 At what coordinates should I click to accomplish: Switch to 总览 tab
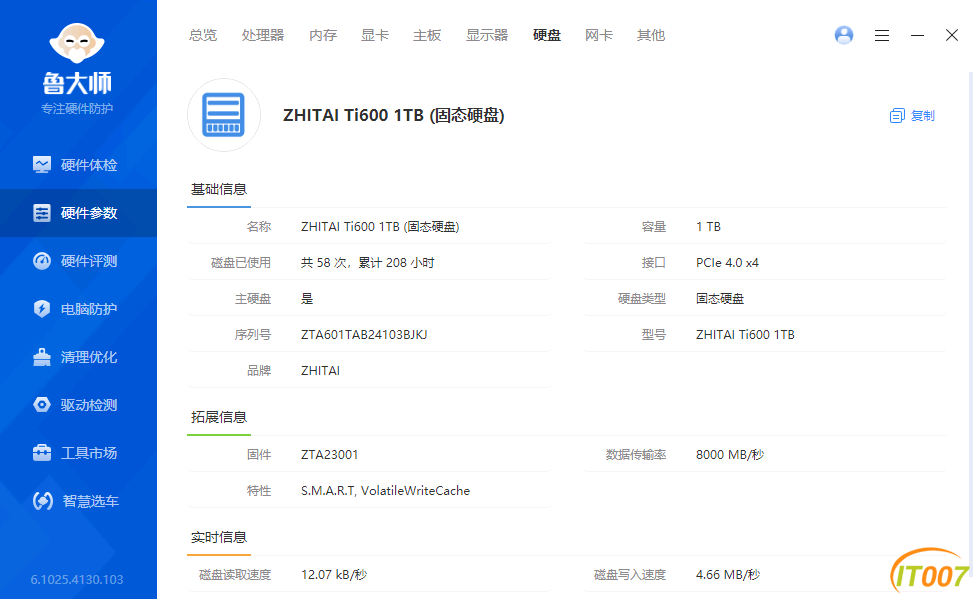pyautogui.click(x=203, y=35)
